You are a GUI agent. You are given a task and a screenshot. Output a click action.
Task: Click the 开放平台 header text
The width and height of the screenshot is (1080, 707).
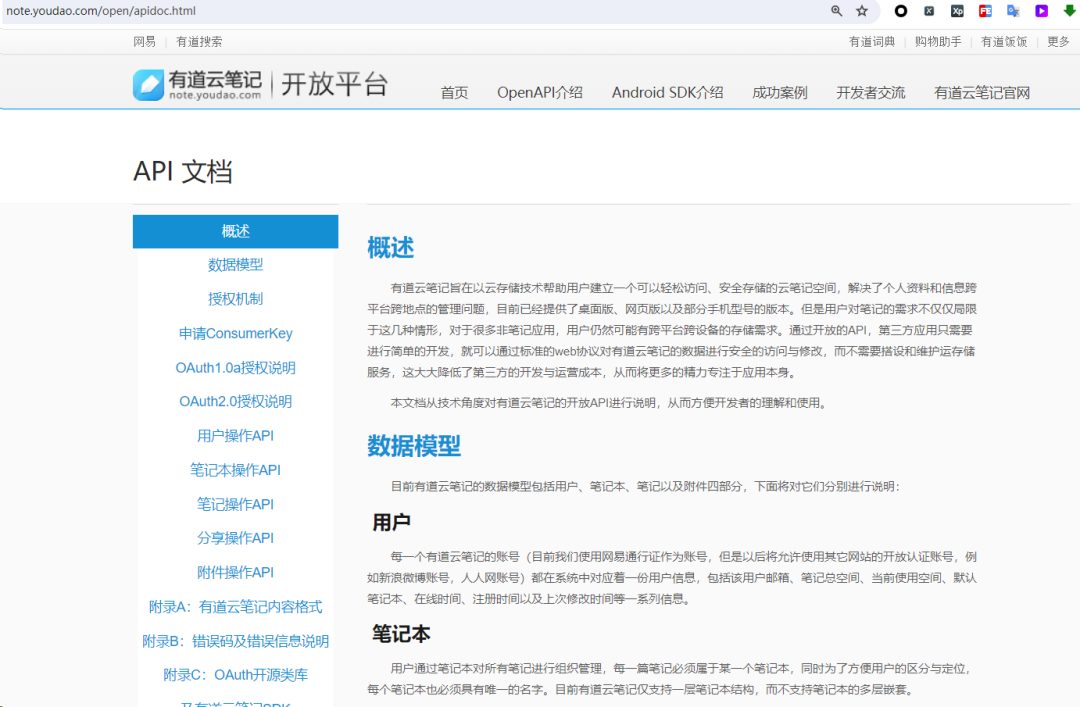335,85
